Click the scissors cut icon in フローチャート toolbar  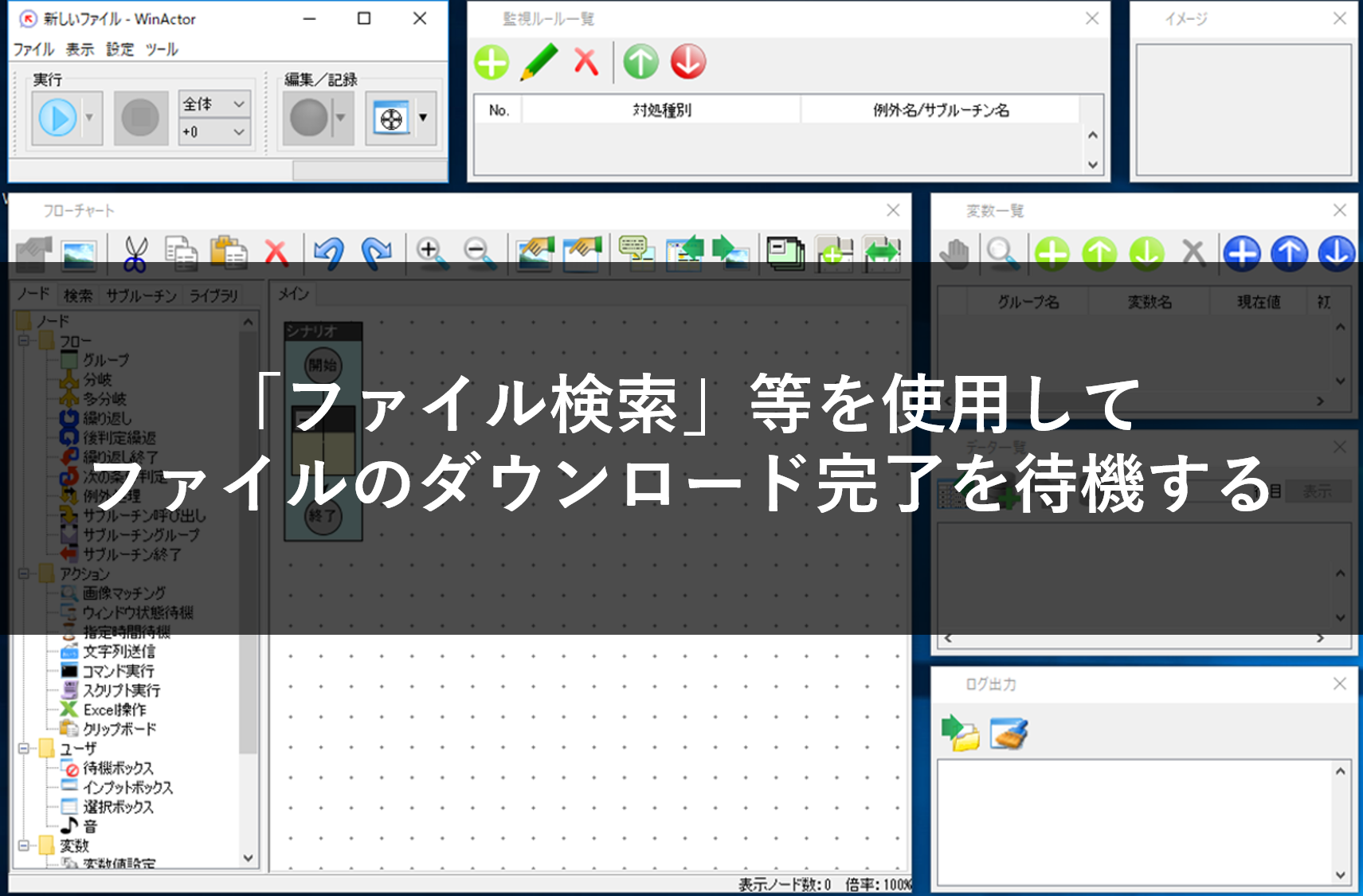(135, 252)
